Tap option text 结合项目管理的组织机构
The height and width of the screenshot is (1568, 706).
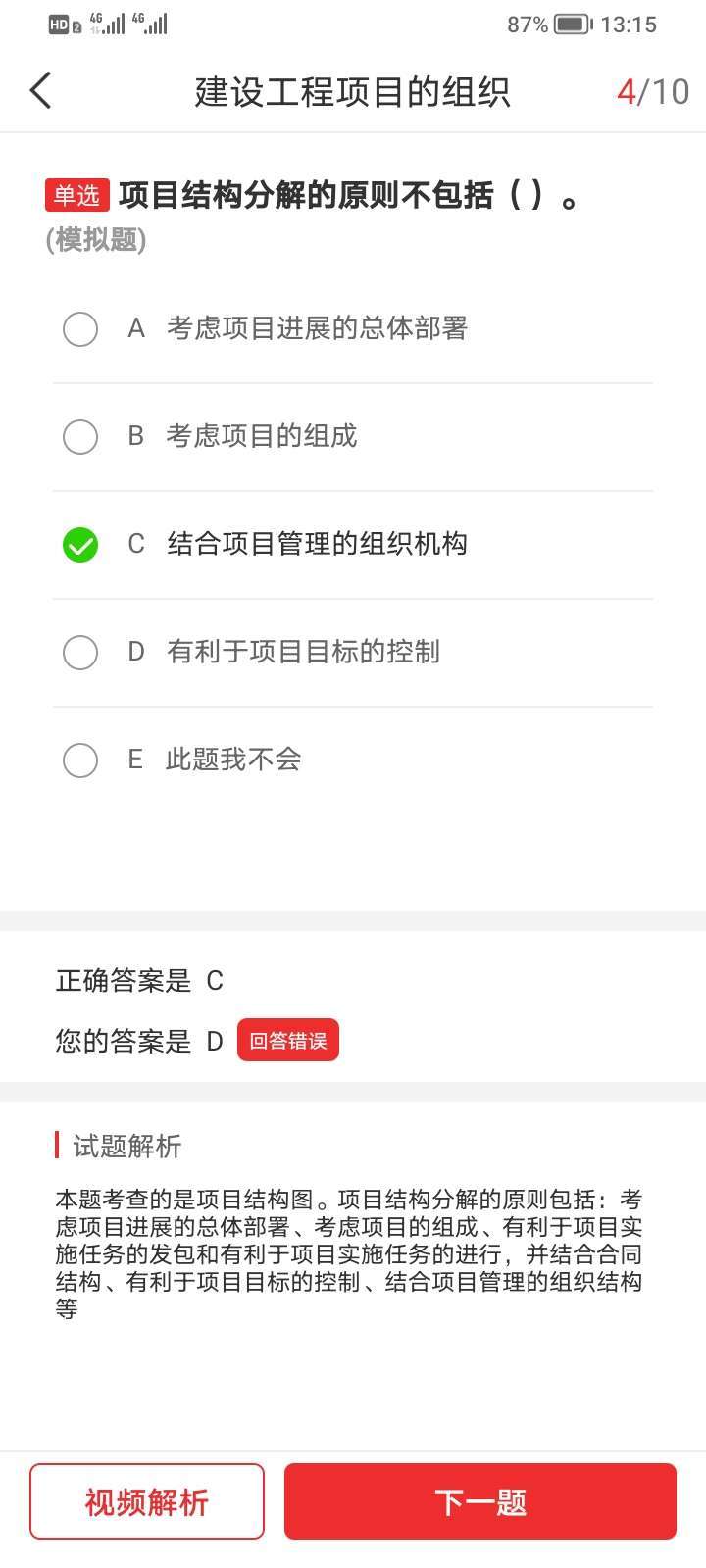tap(317, 544)
